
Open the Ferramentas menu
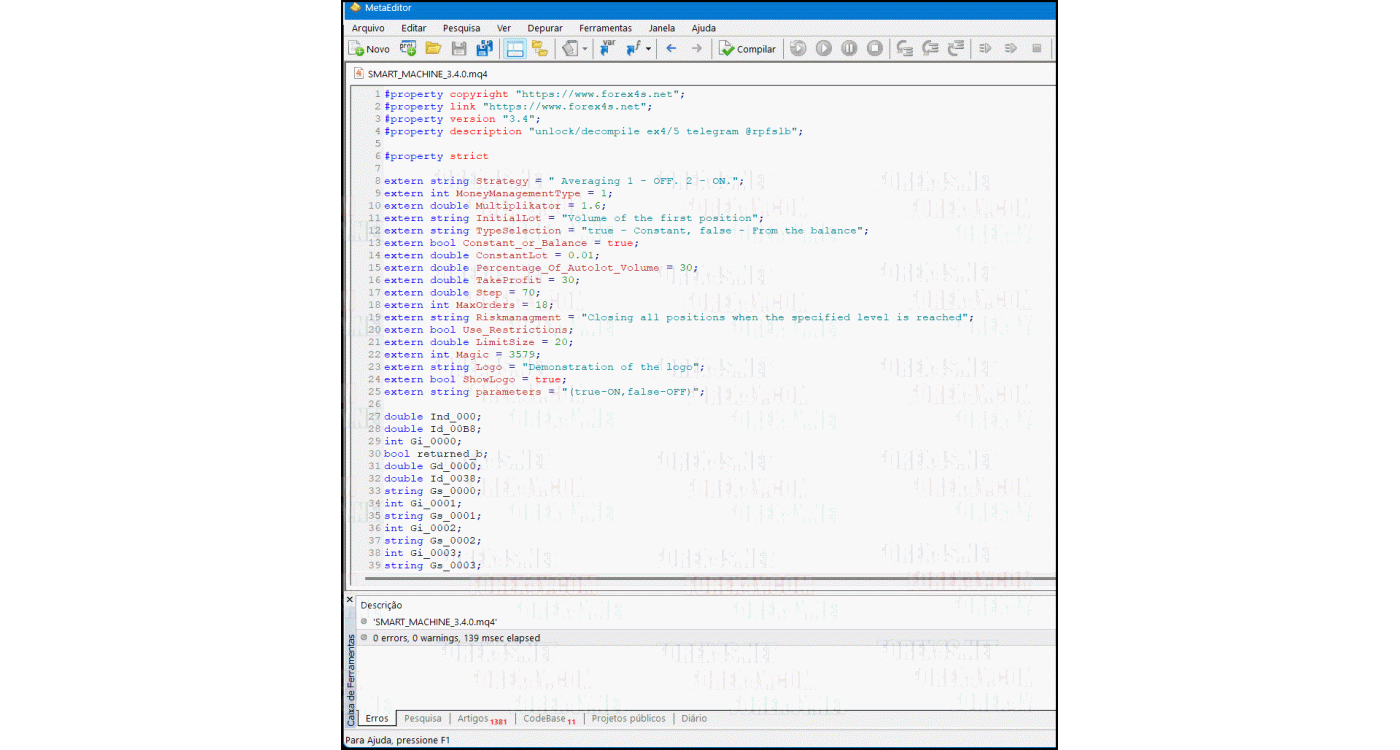tap(605, 28)
